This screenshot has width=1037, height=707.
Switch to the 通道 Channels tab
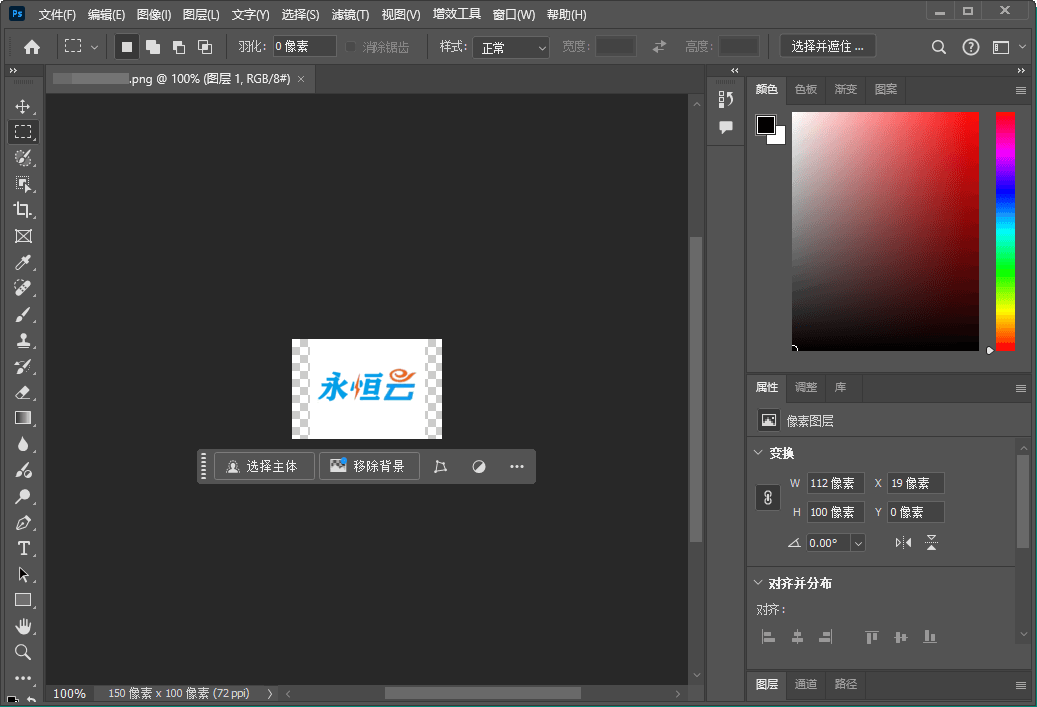[x=806, y=684]
